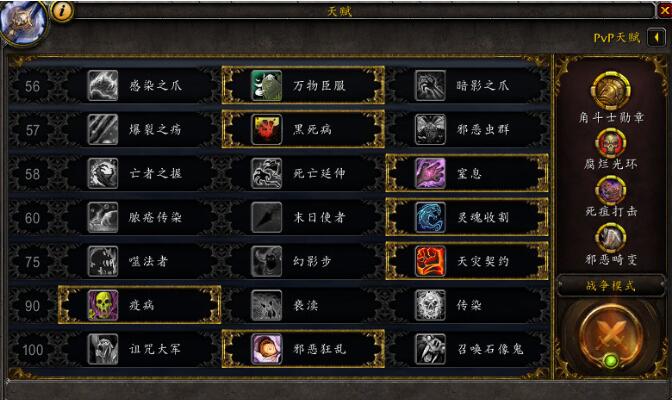The width and height of the screenshot is (672, 400).
Task: Open the 死疽打击 PvP talent slot
Action: pyautogui.click(x=611, y=190)
